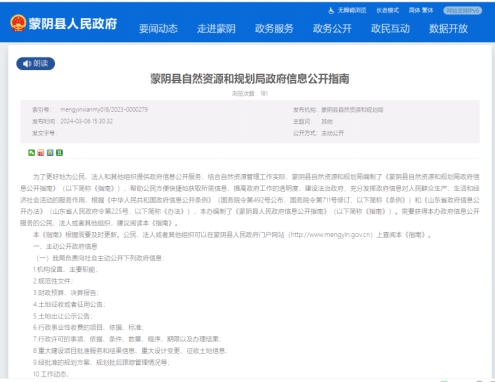Click the fourth share icon, dark green
Viewport: 495px width, 382px height.
click(x=59, y=153)
